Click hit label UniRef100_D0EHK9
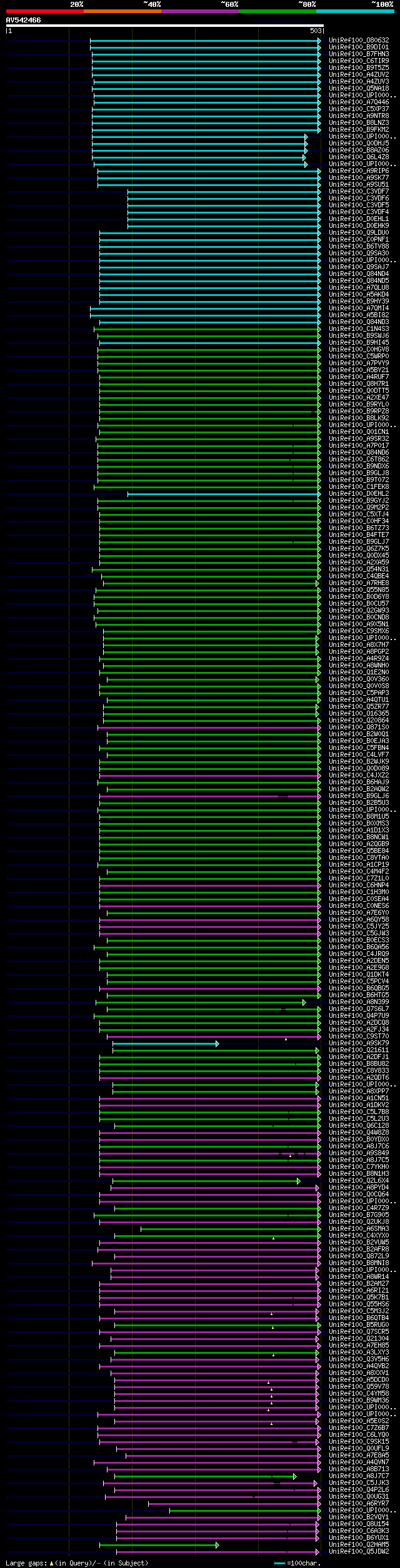This screenshot has height=1568, width=400. tap(359, 226)
